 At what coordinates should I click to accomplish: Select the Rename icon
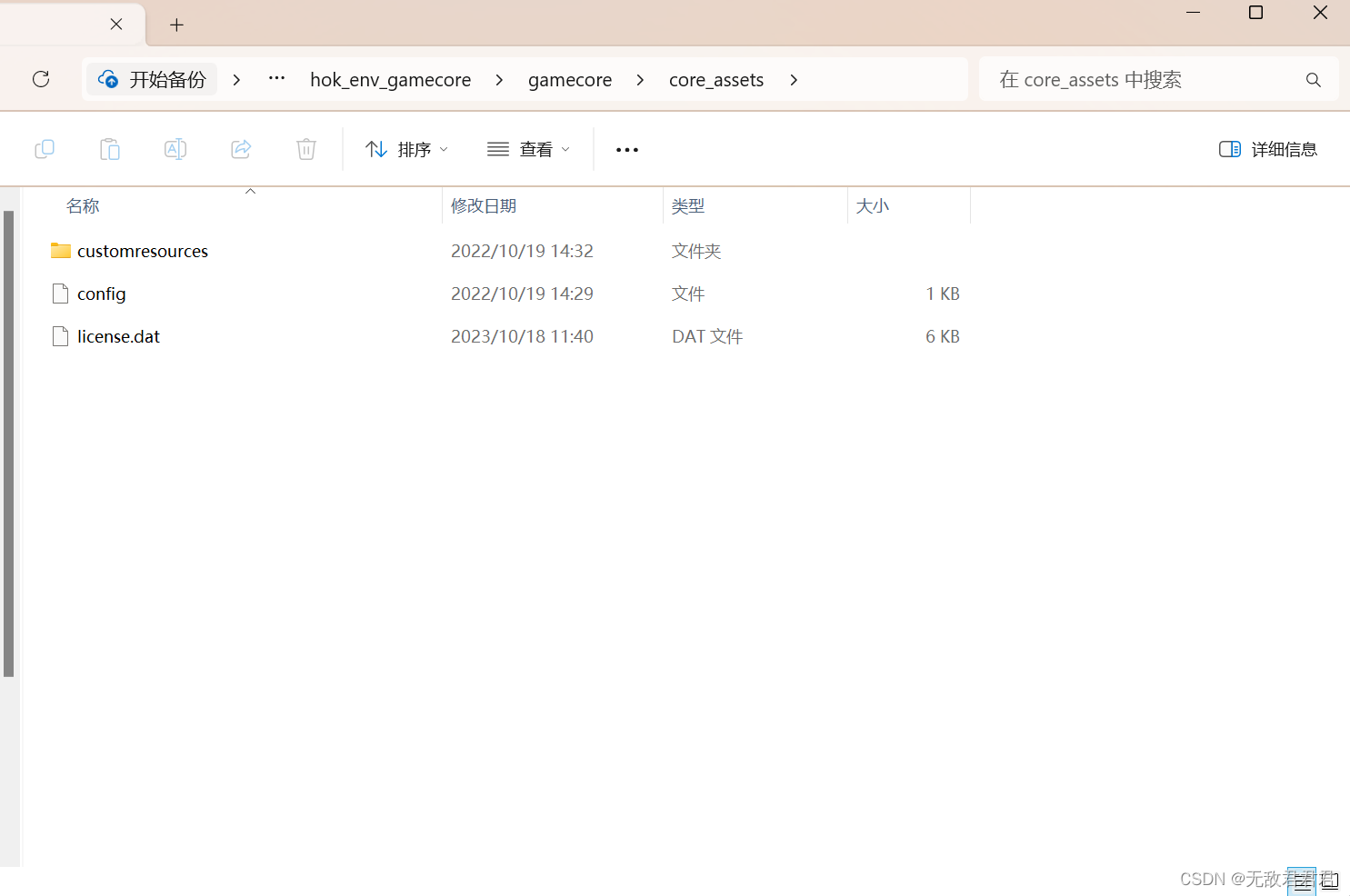click(x=175, y=148)
